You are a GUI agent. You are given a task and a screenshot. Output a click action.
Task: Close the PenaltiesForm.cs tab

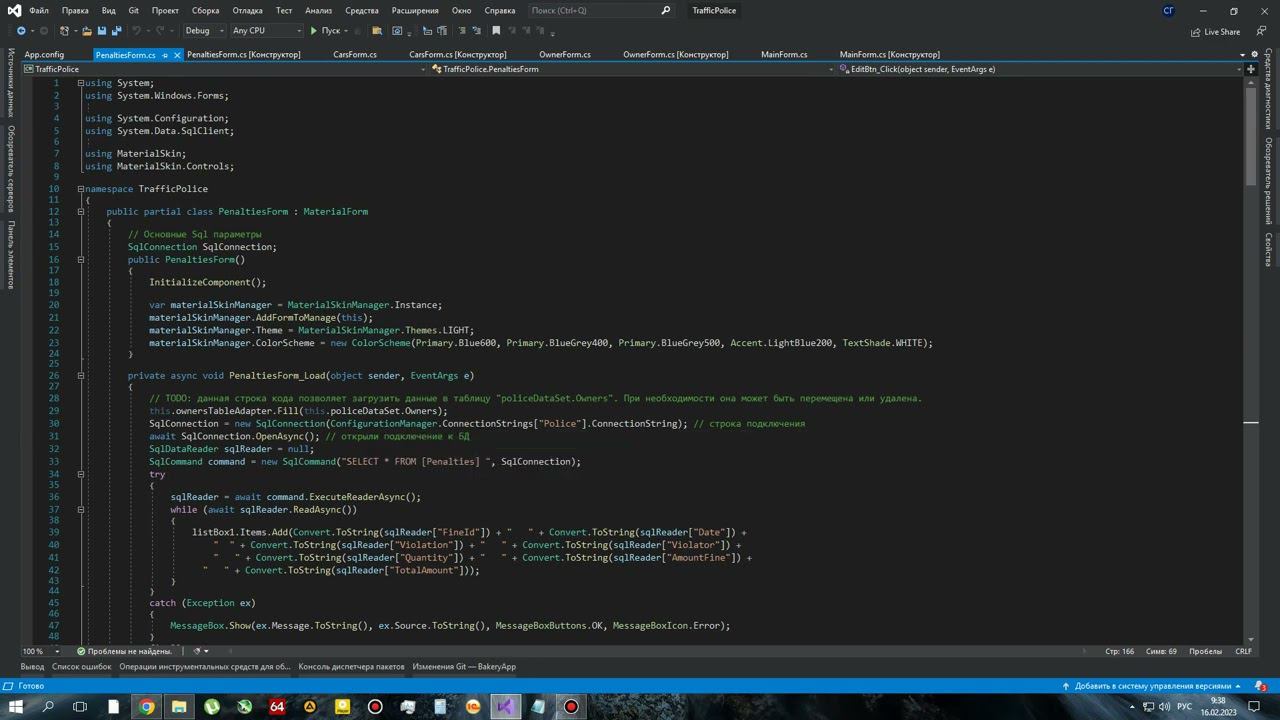click(177, 55)
